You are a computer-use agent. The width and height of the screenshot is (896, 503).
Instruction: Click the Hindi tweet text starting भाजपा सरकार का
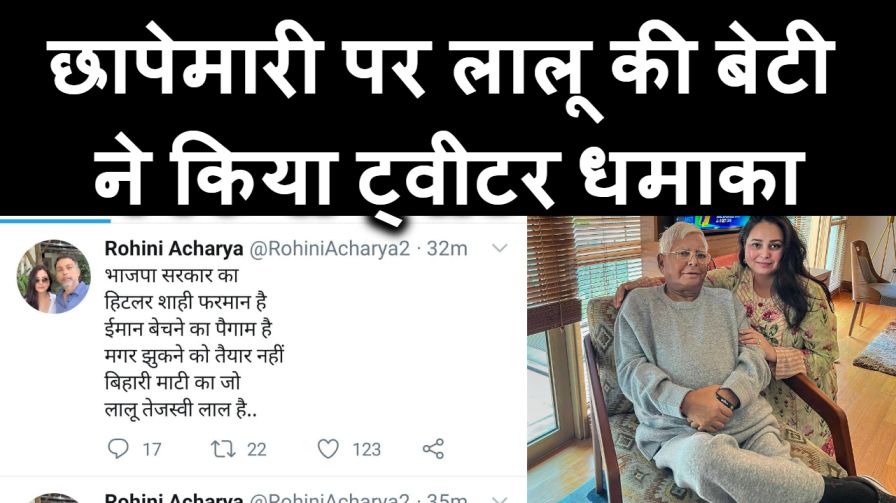(x=194, y=342)
